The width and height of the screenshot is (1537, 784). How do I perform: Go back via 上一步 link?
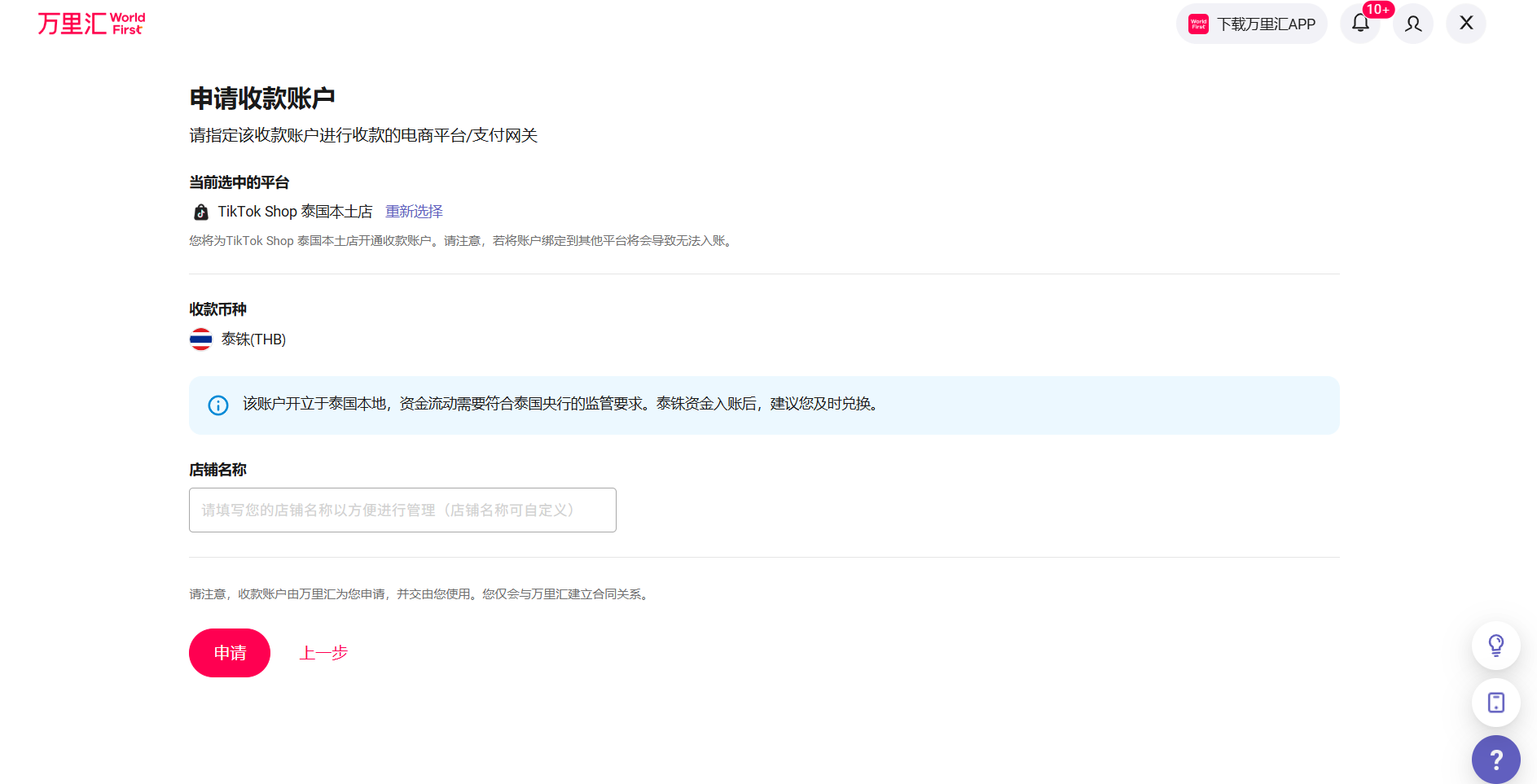(x=323, y=653)
